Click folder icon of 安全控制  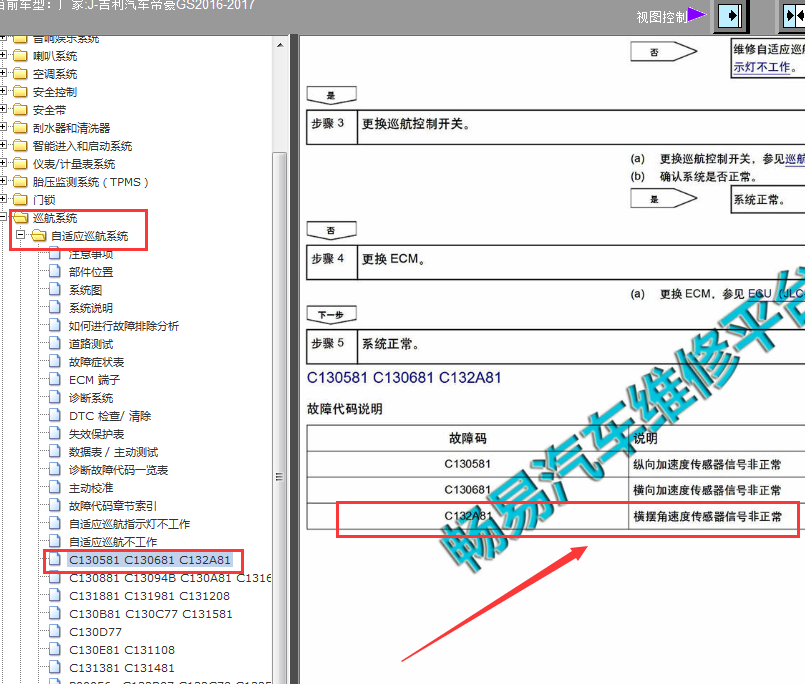click(x=20, y=91)
